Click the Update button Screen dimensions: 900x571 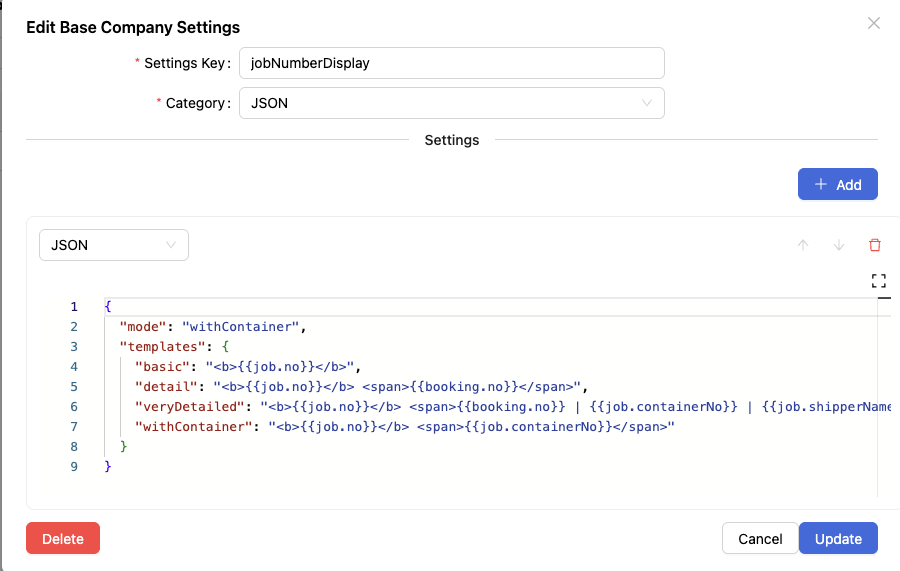click(838, 538)
